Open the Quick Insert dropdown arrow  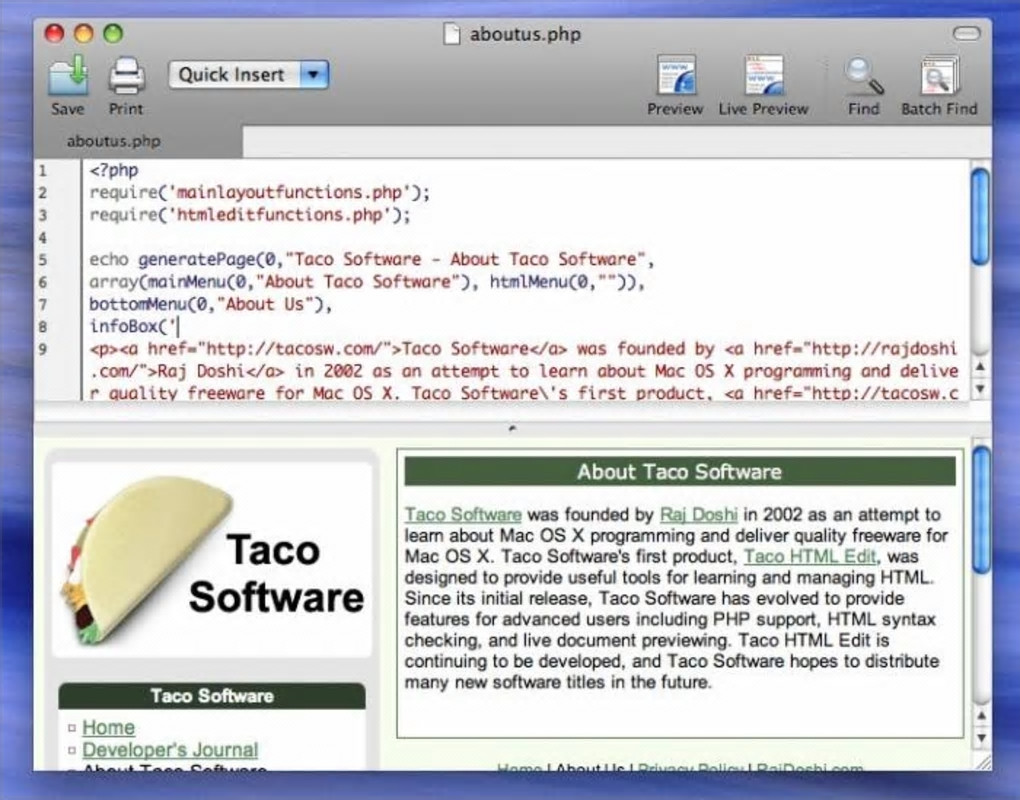pyautogui.click(x=314, y=75)
